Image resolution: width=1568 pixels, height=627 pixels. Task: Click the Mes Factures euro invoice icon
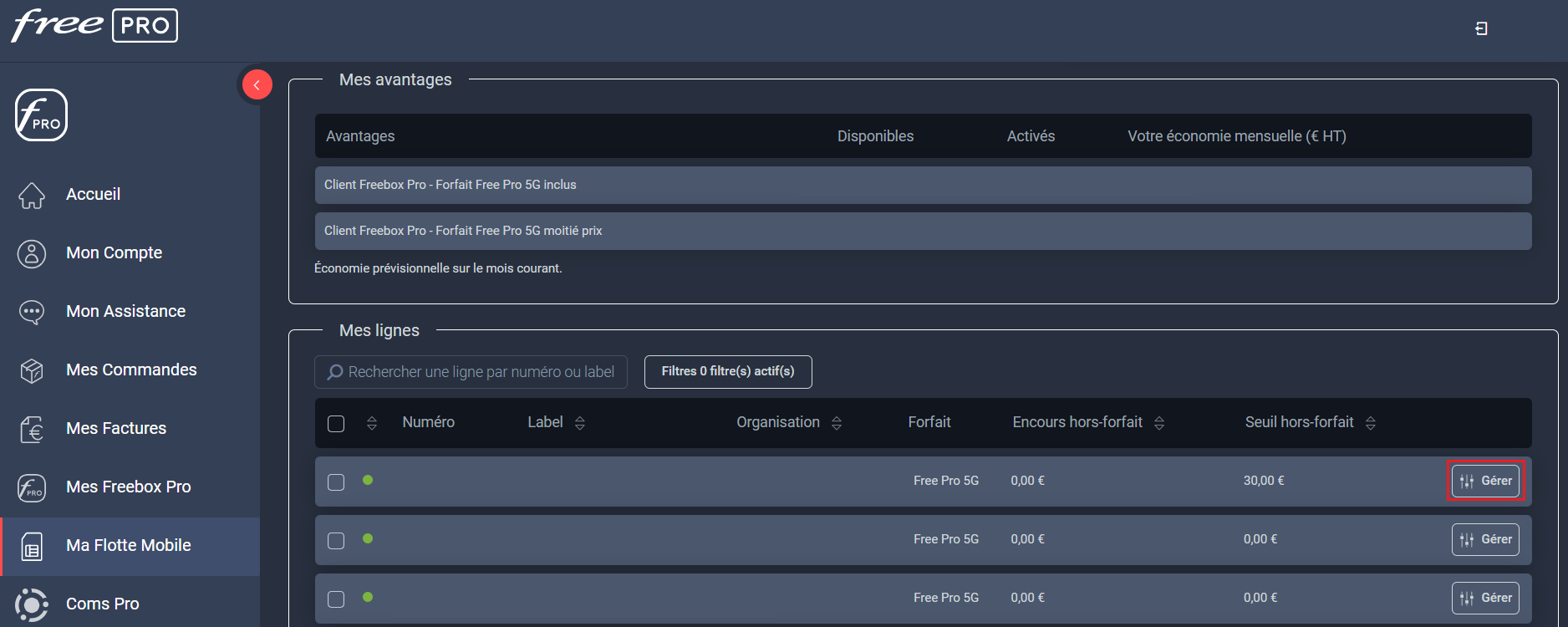[x=32, y=429]
